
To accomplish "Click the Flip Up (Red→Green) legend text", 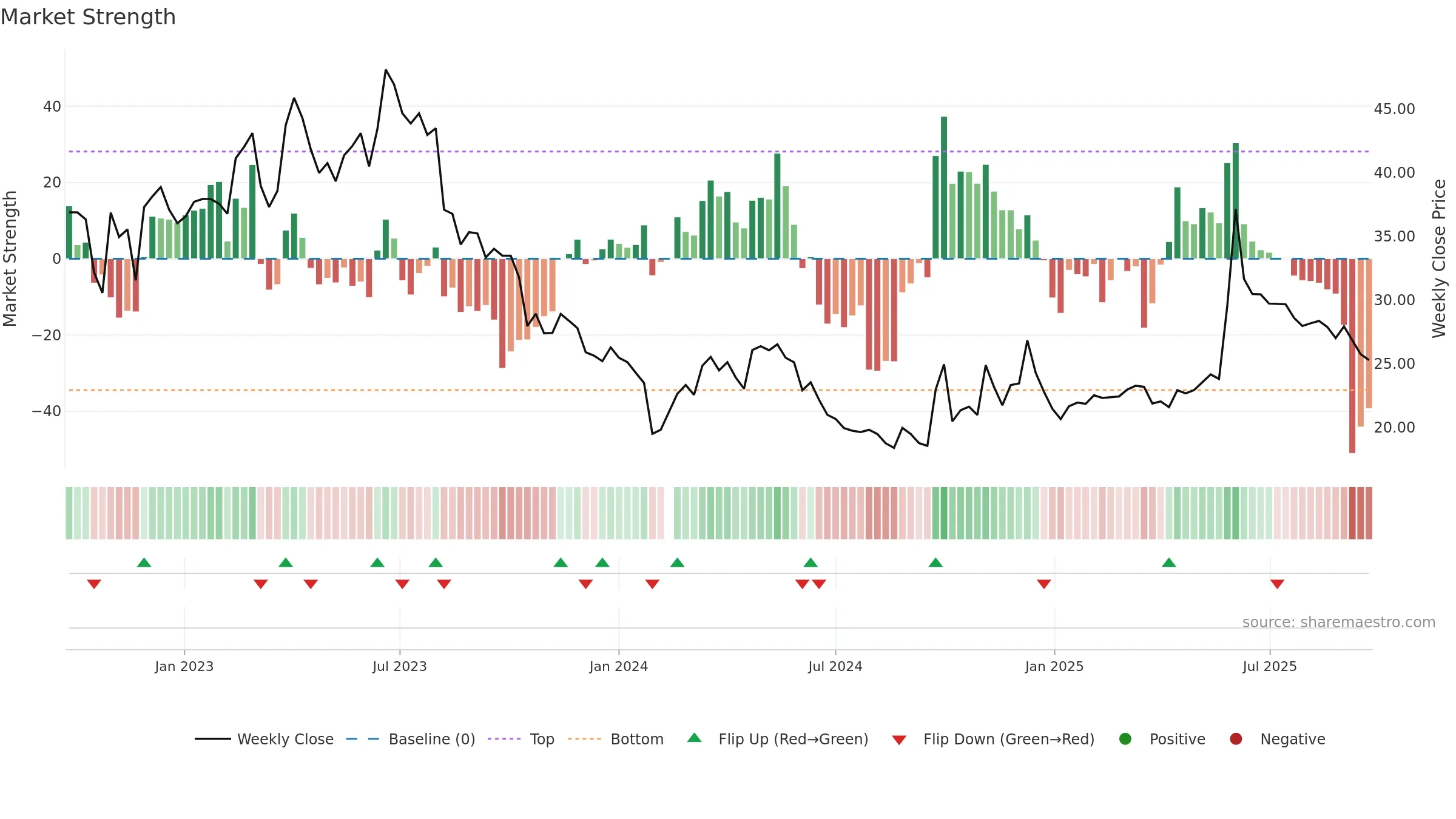I will [794, 739].
